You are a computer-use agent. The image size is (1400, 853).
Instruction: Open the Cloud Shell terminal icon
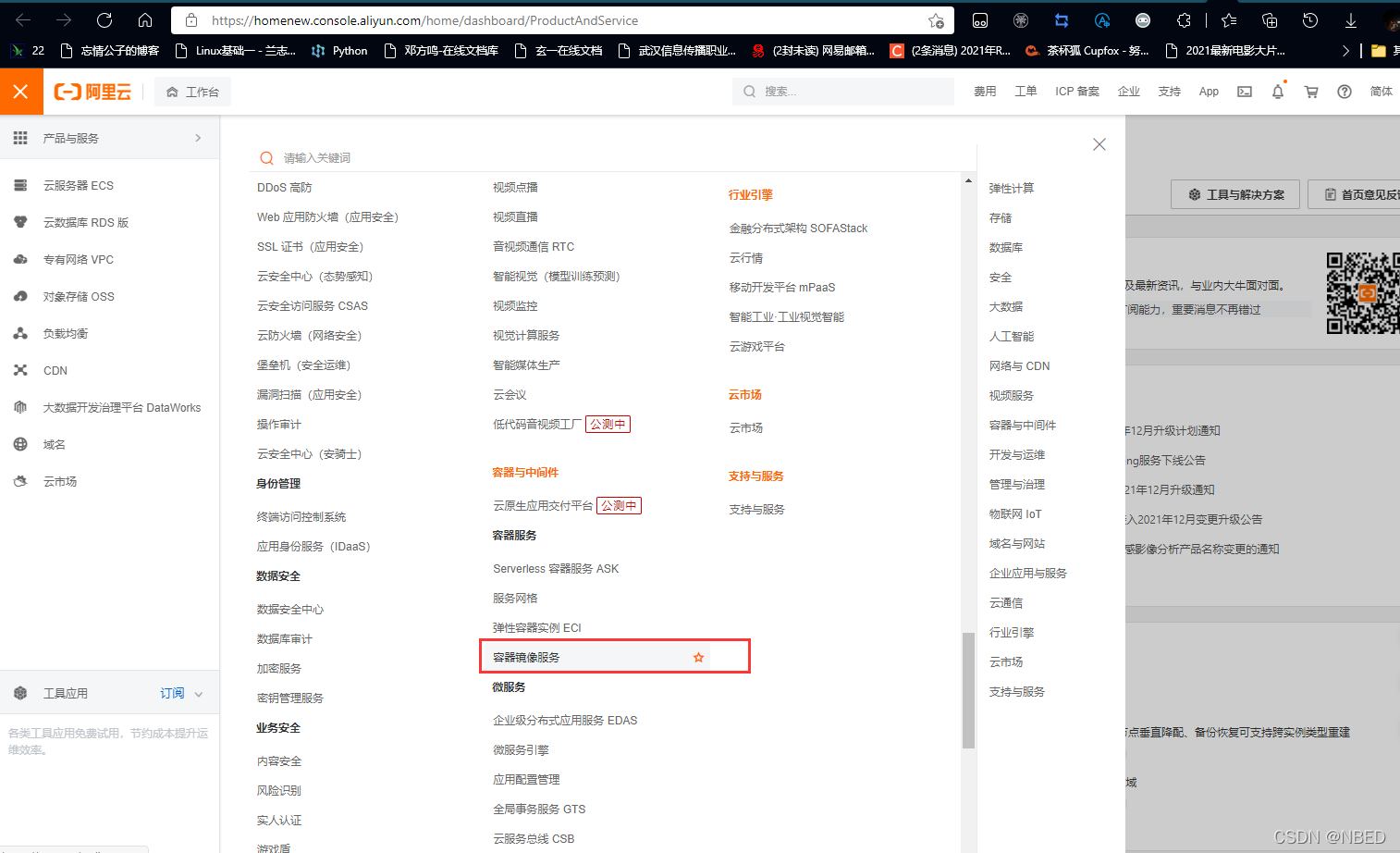[1245, 92]
